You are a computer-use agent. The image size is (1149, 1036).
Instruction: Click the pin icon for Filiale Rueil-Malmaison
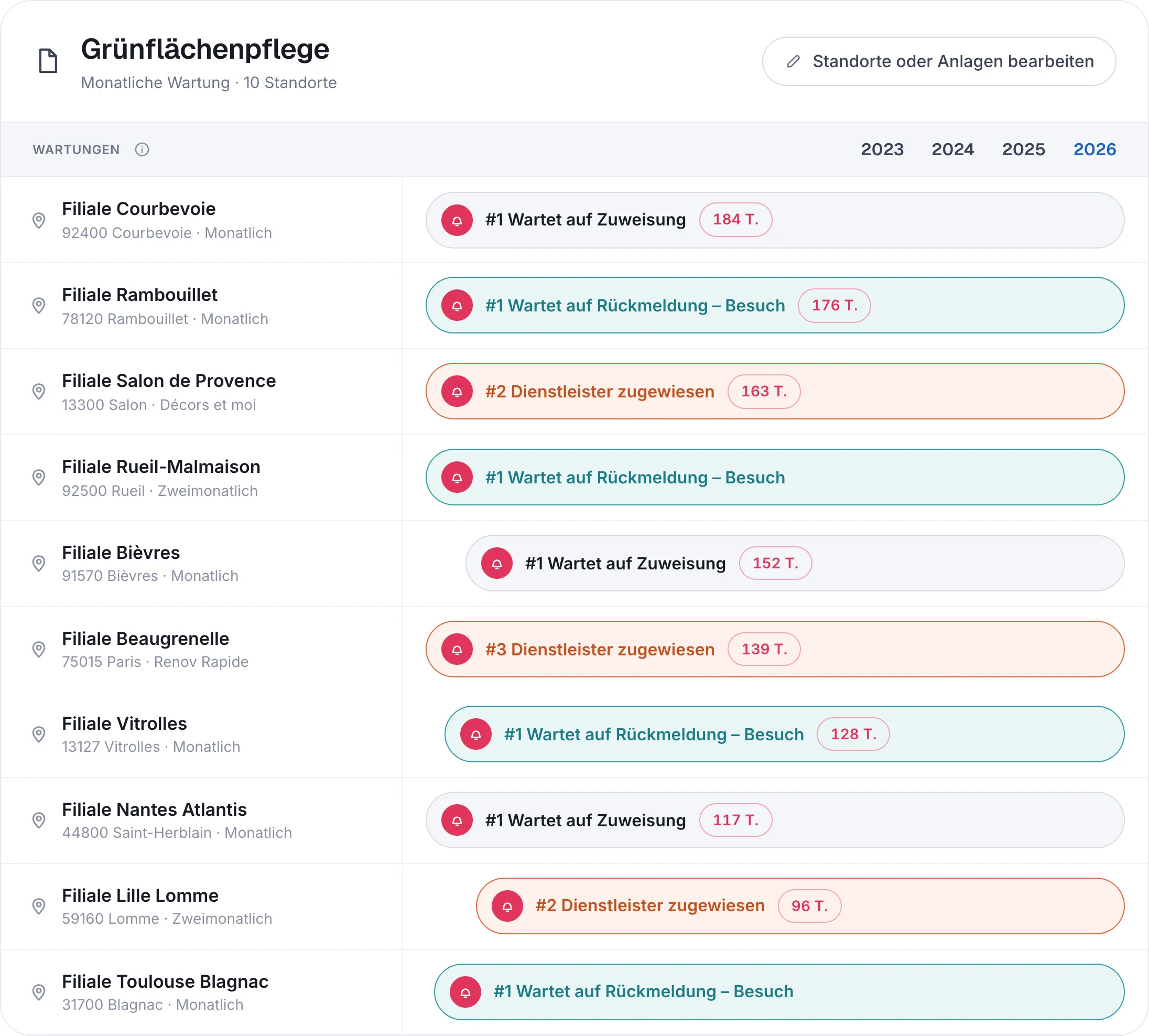39,478
